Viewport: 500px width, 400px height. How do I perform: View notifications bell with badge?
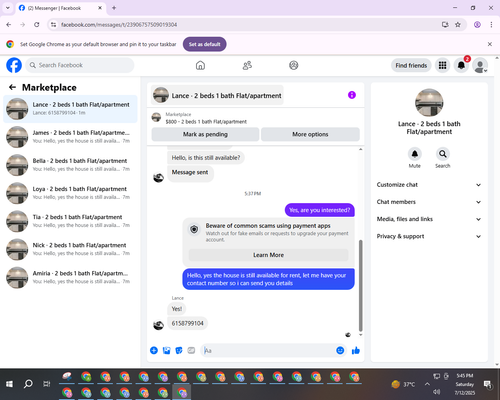tap(461, 65)
